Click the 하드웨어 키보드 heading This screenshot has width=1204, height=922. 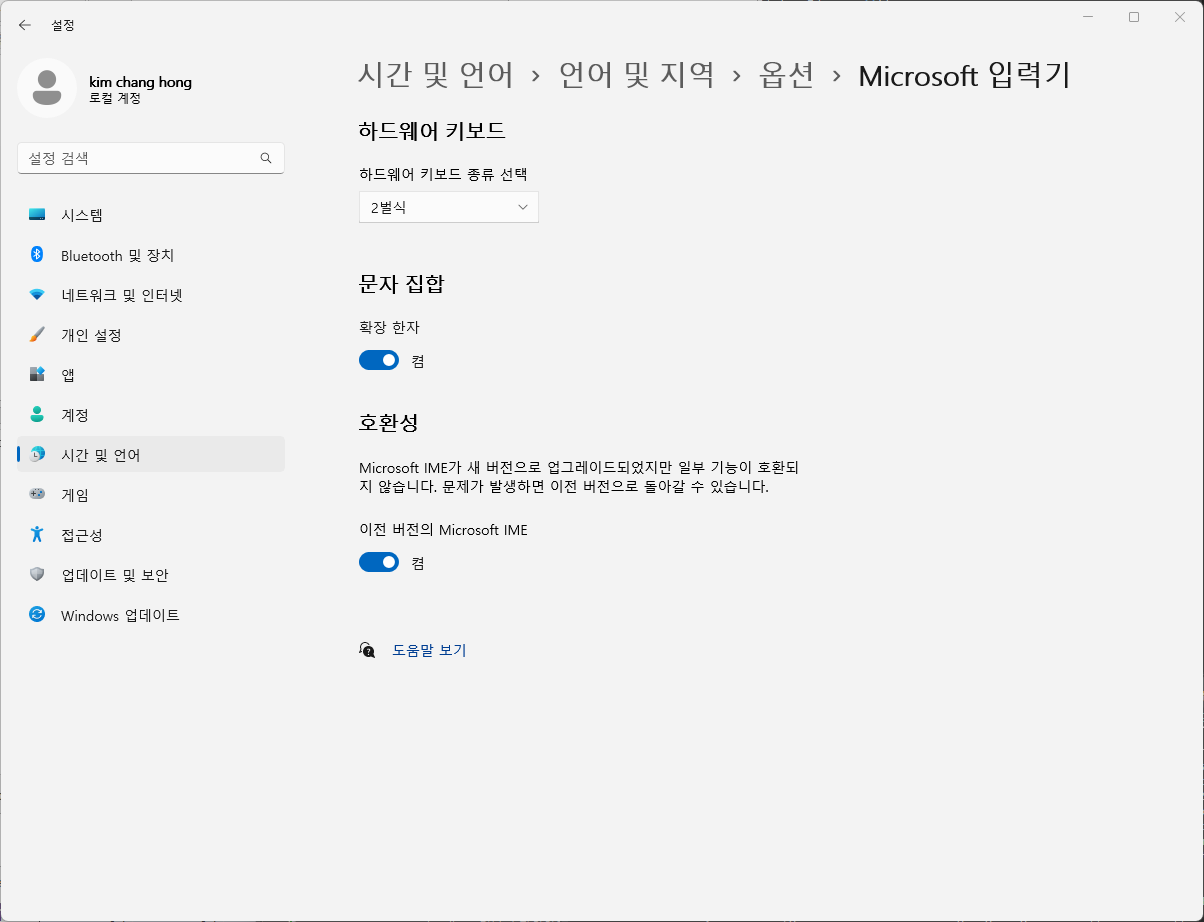(432, 130)
